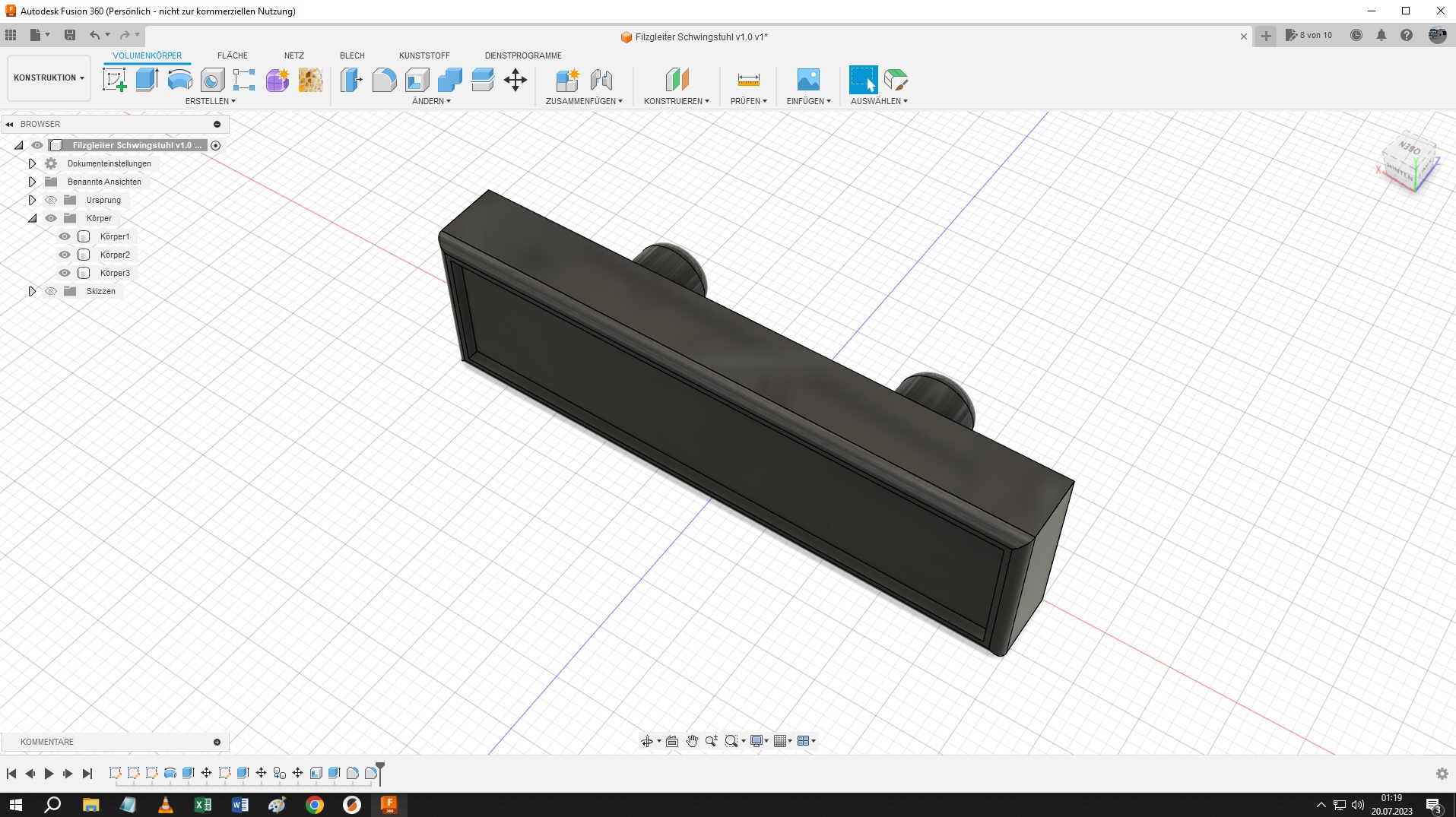
Task: Select the Move/Copy cross-arrow tool
Action: coord(515,80)
